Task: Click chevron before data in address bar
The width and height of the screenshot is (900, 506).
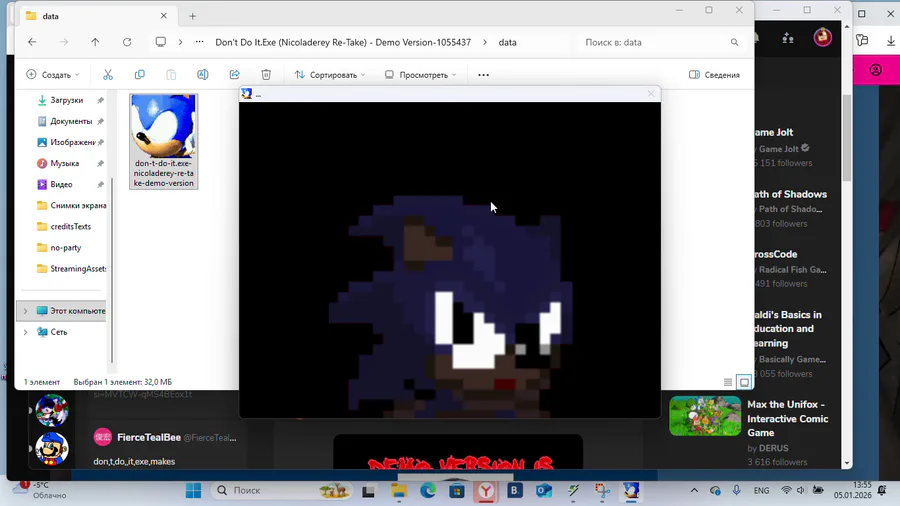Action: [484, 42]
